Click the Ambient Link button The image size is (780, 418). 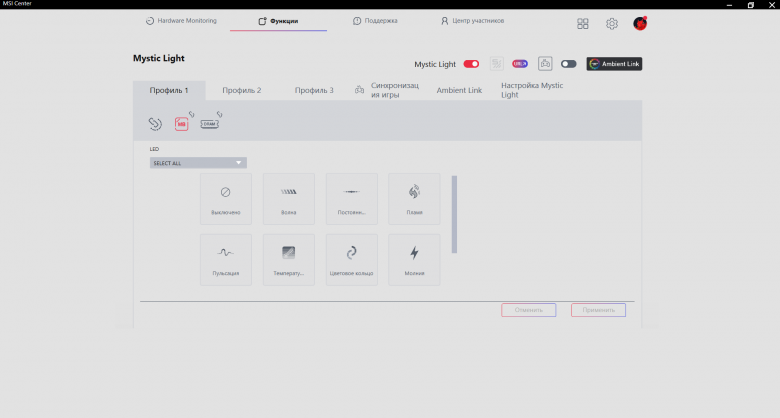pyautogui.click(x=614, y=64)
